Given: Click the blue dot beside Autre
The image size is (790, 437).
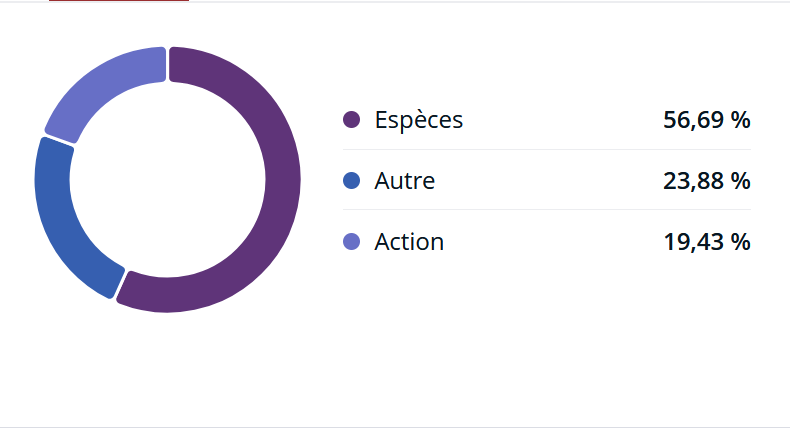Looking at the screenshot, I should 351,180.
